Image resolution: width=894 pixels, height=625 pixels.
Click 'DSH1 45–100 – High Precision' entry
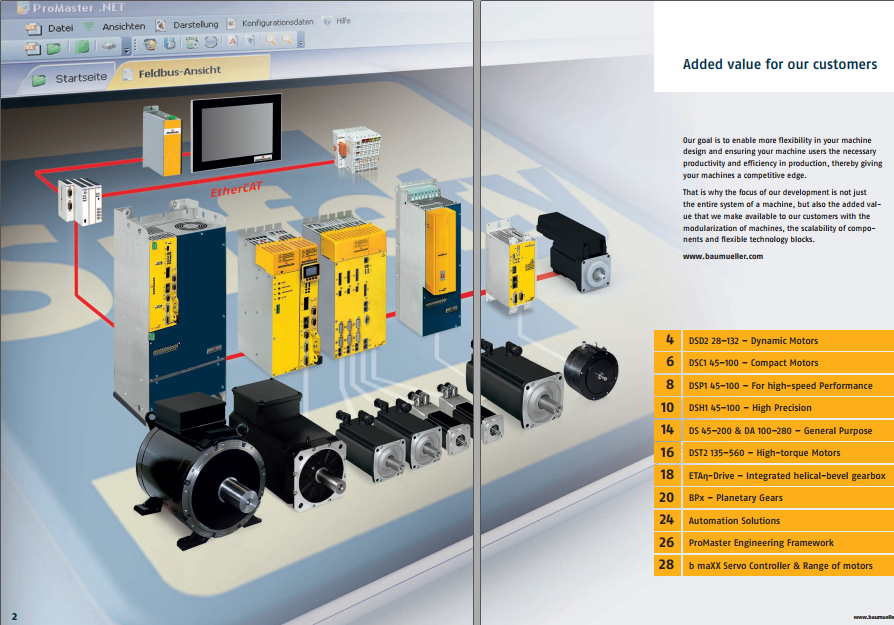coord(774,408)
